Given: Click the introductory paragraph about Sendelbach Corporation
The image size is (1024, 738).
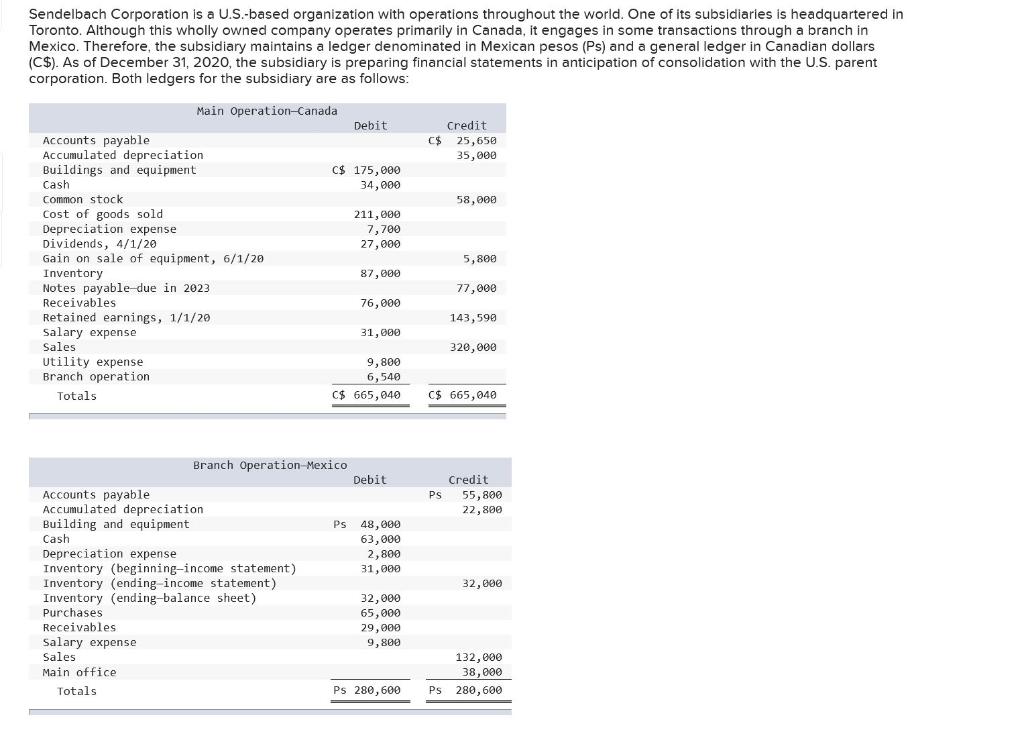Looking at the screenshot, I should pos(466,46).
